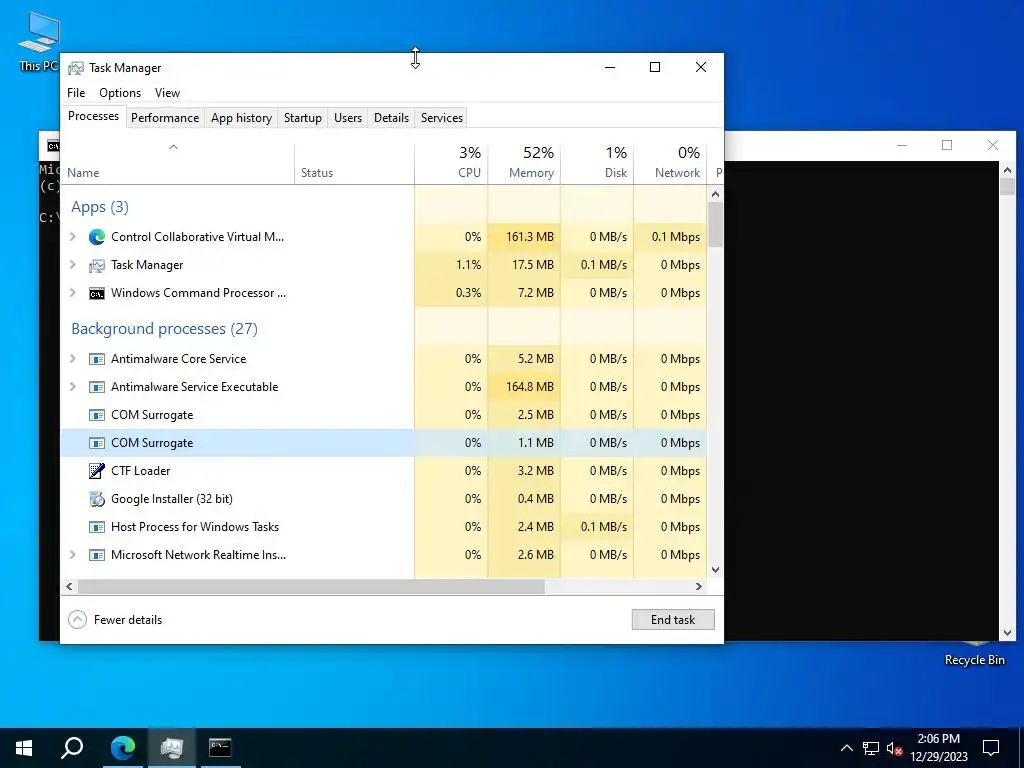Switch to the Performance tab

[165, 118]
